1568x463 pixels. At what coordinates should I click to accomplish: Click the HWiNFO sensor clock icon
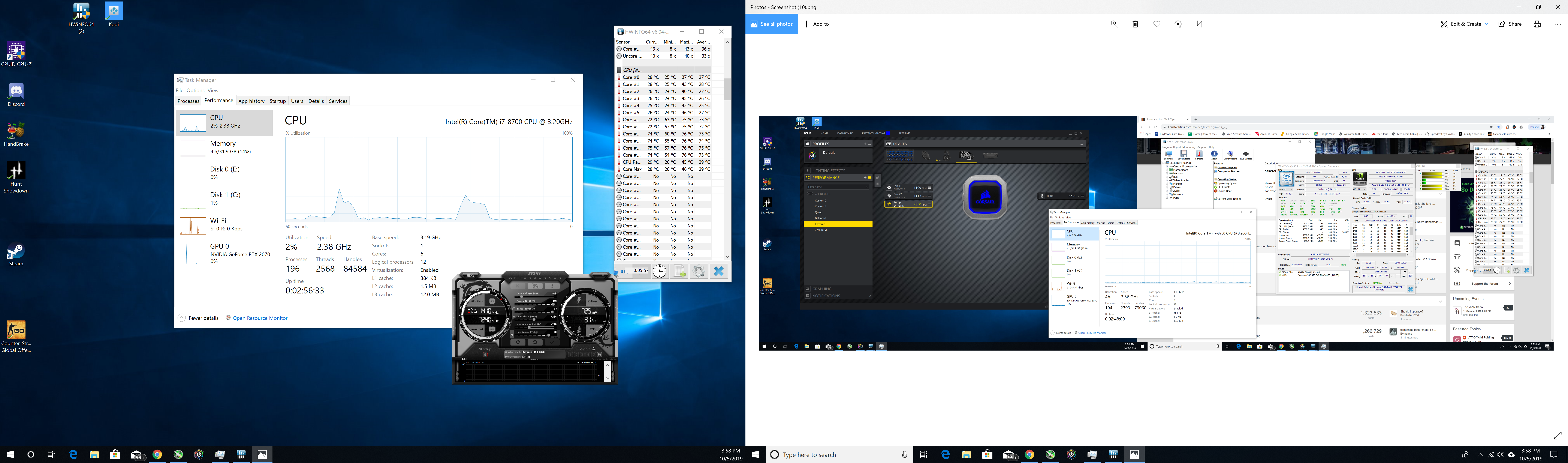(660, 271)
